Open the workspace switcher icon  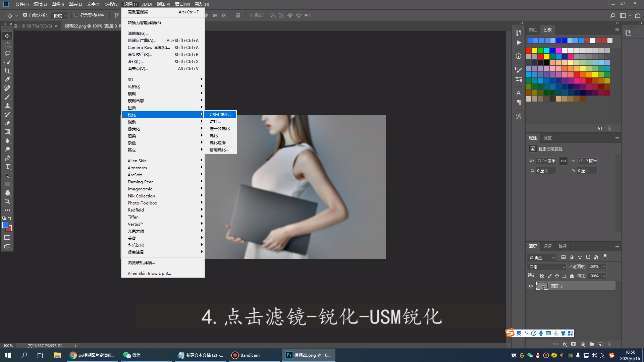[623, 16]
